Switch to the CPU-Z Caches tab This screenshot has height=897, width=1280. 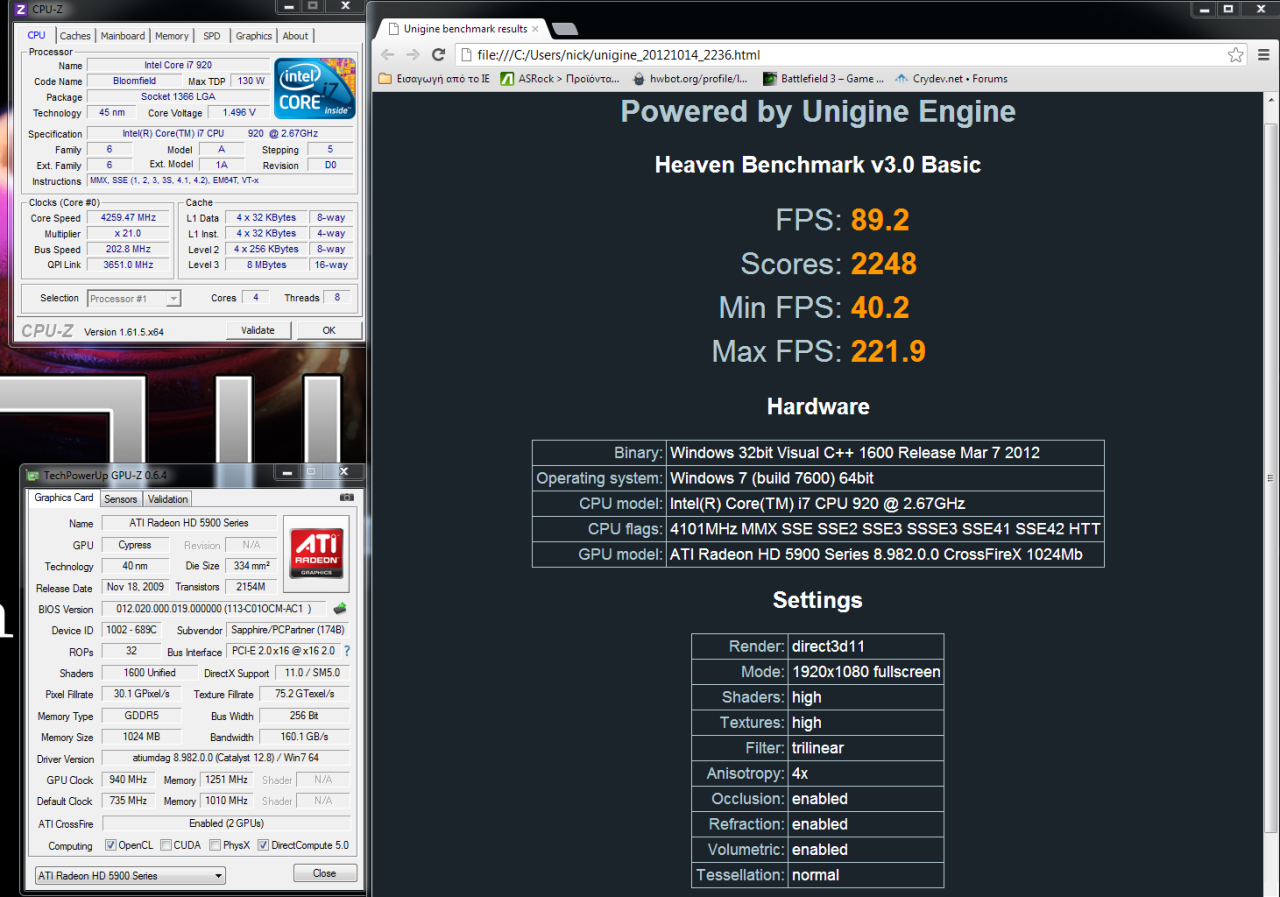[x=75, y=35]
